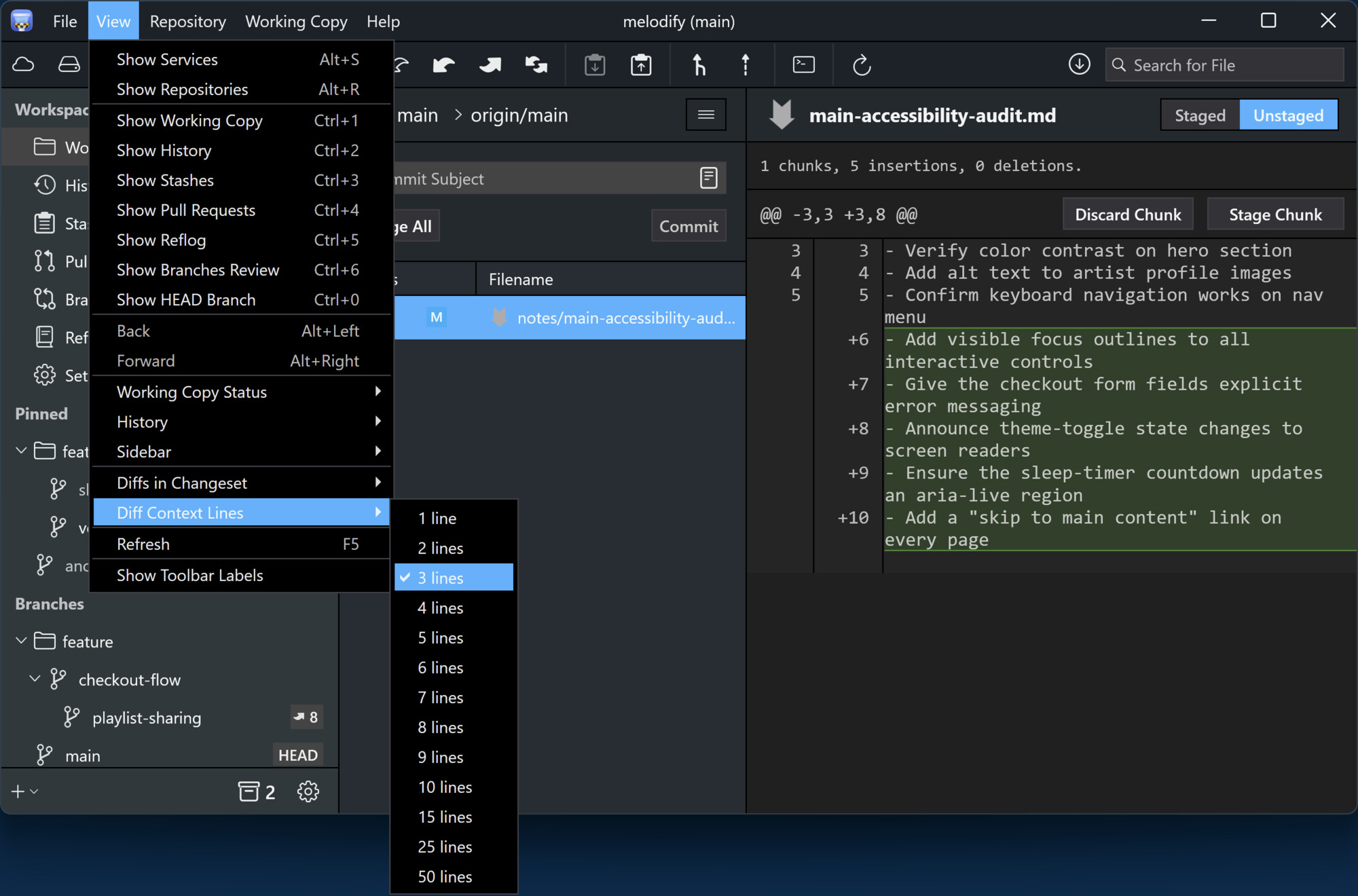This screenshot has width=1358, height=896.
Task: Click the cloud services icon in toolbar
Action: point(23,64)
